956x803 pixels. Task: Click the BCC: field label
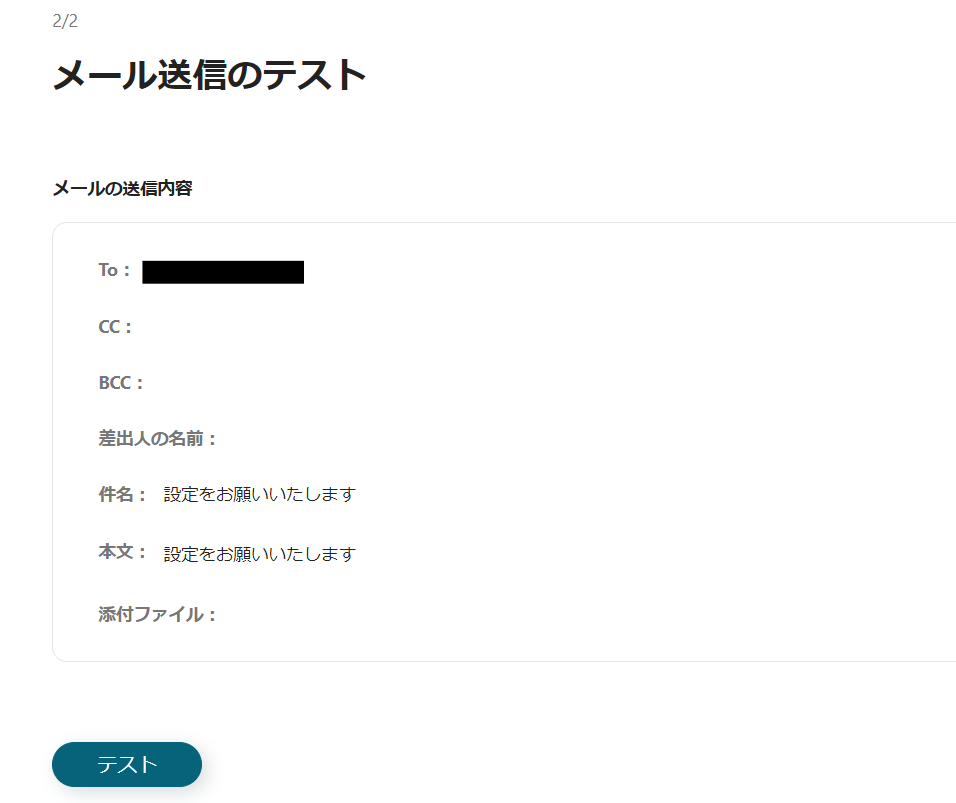[x=121, y=383]
